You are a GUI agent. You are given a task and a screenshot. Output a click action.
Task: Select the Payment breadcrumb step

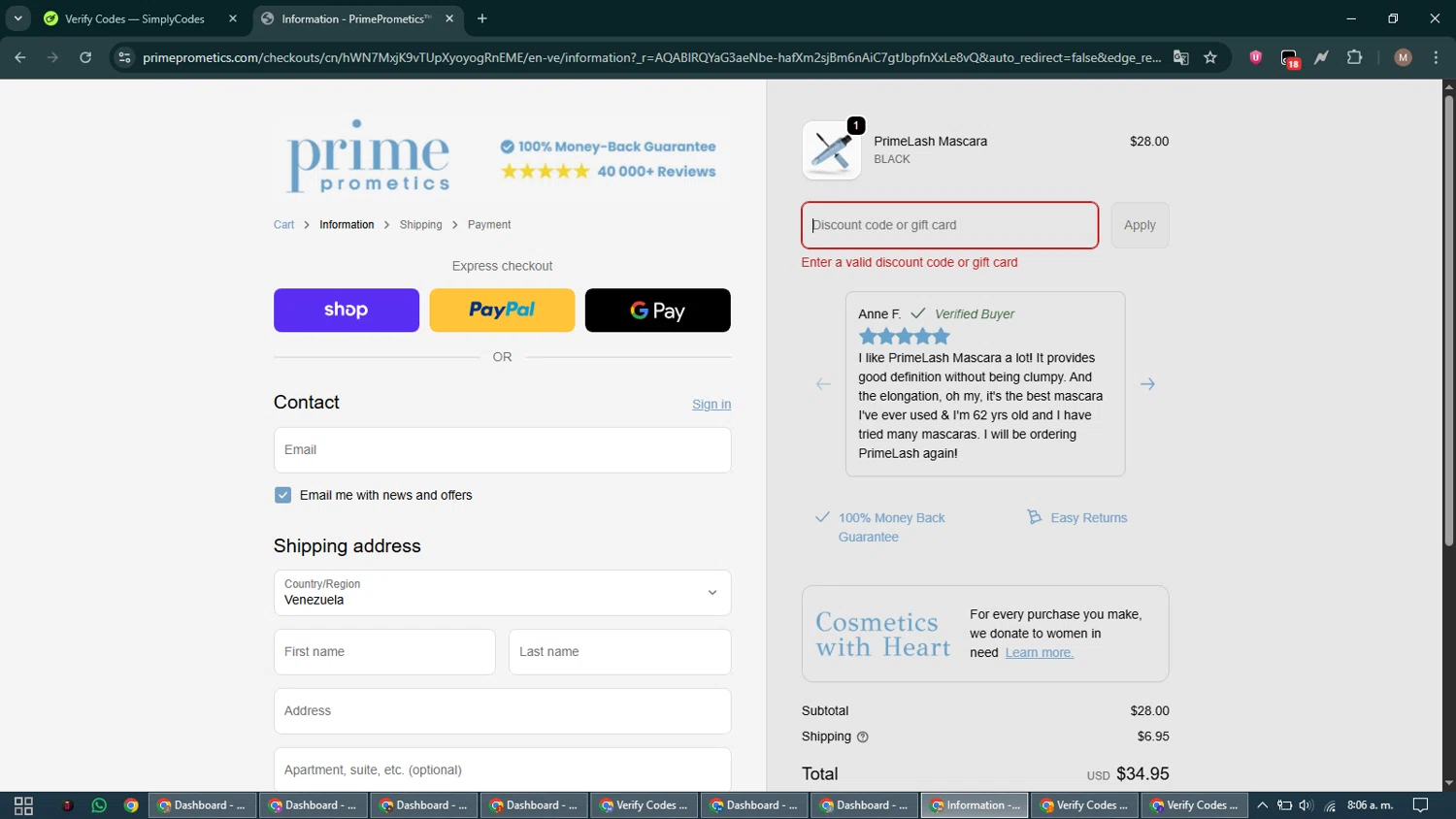[489, 224]
